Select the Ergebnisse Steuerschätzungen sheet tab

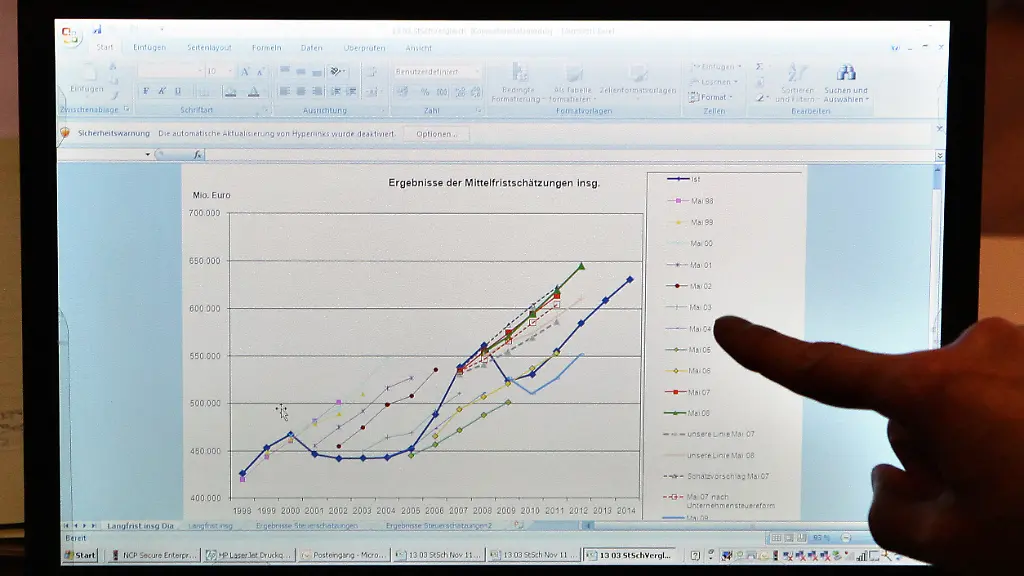pyautogui.click(x=306, y=525)
